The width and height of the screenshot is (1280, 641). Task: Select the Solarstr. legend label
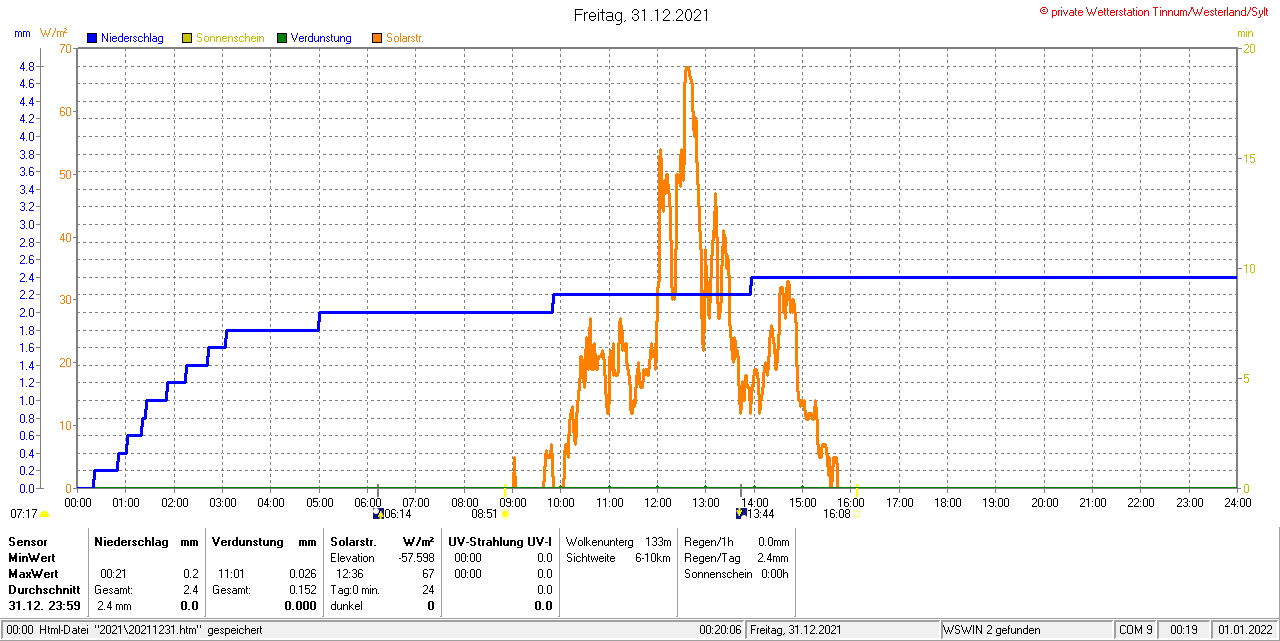(x=405, y=38)
